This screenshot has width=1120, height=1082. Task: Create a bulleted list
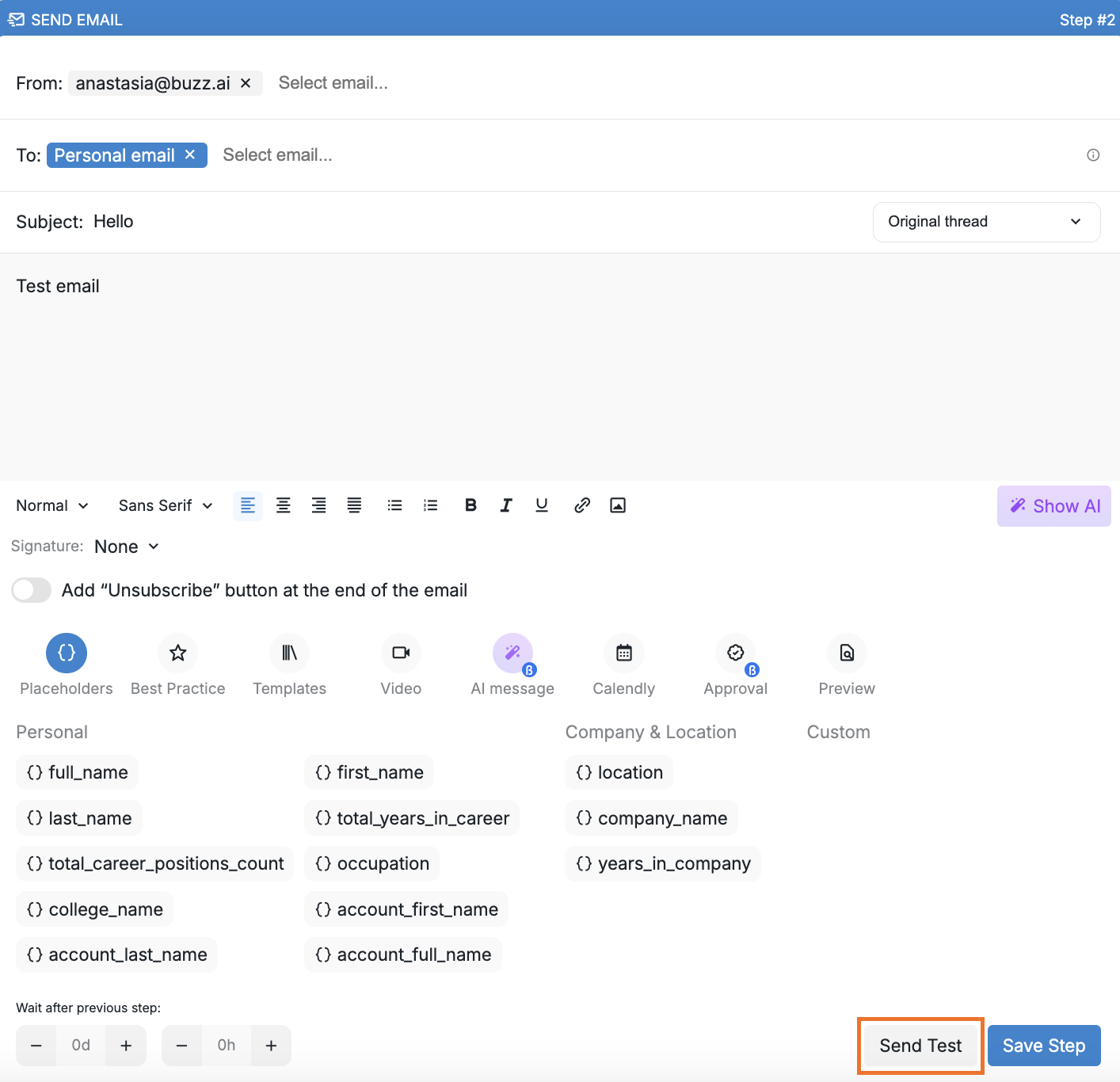[x=394, y=505]
